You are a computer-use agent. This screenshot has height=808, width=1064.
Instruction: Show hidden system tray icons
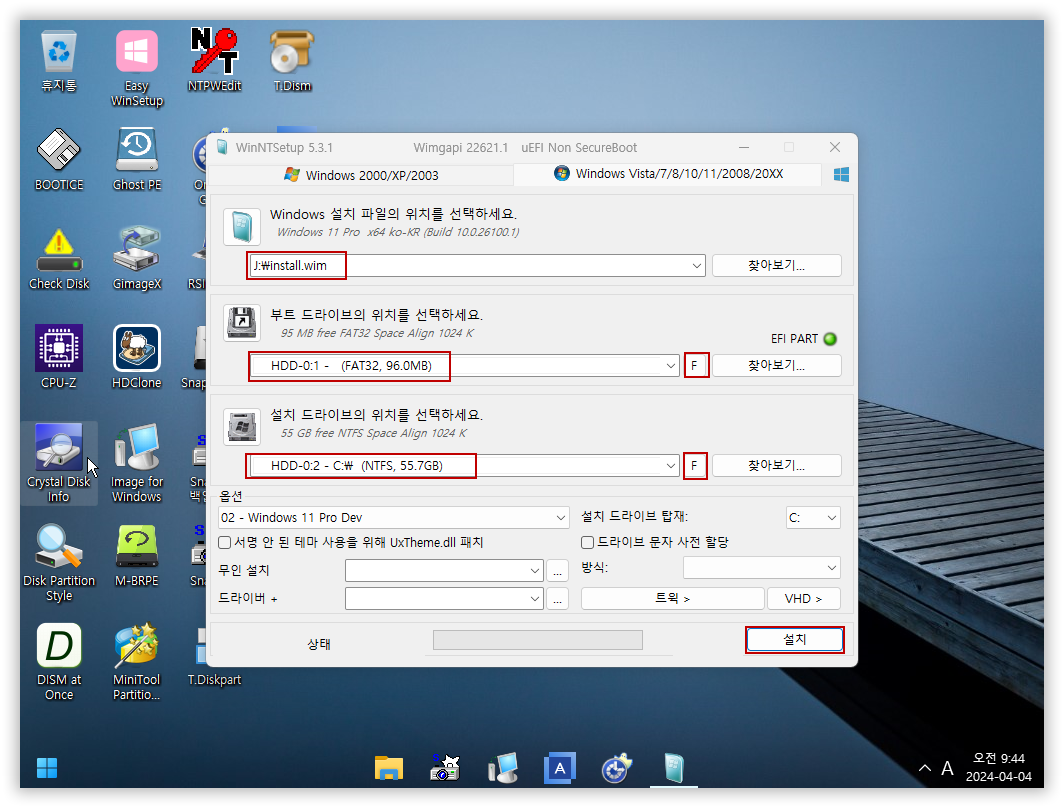click(x=924, y=768)
